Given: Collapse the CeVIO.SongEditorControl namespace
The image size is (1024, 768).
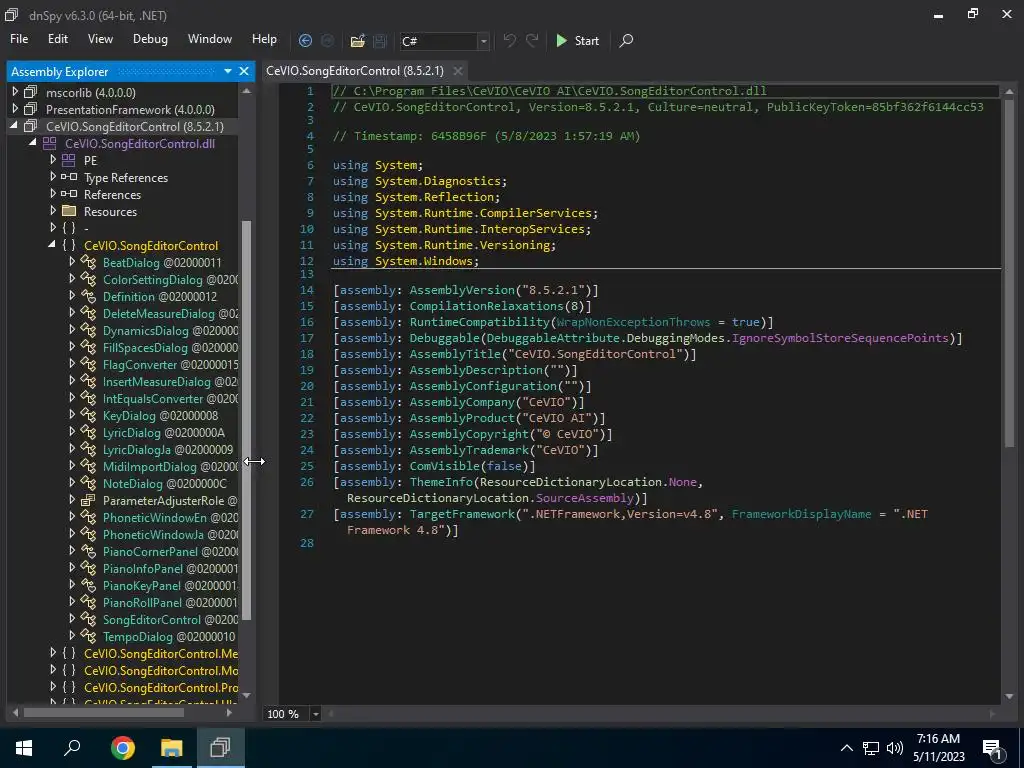Looking at the screenshot, I should coord(52,245).
